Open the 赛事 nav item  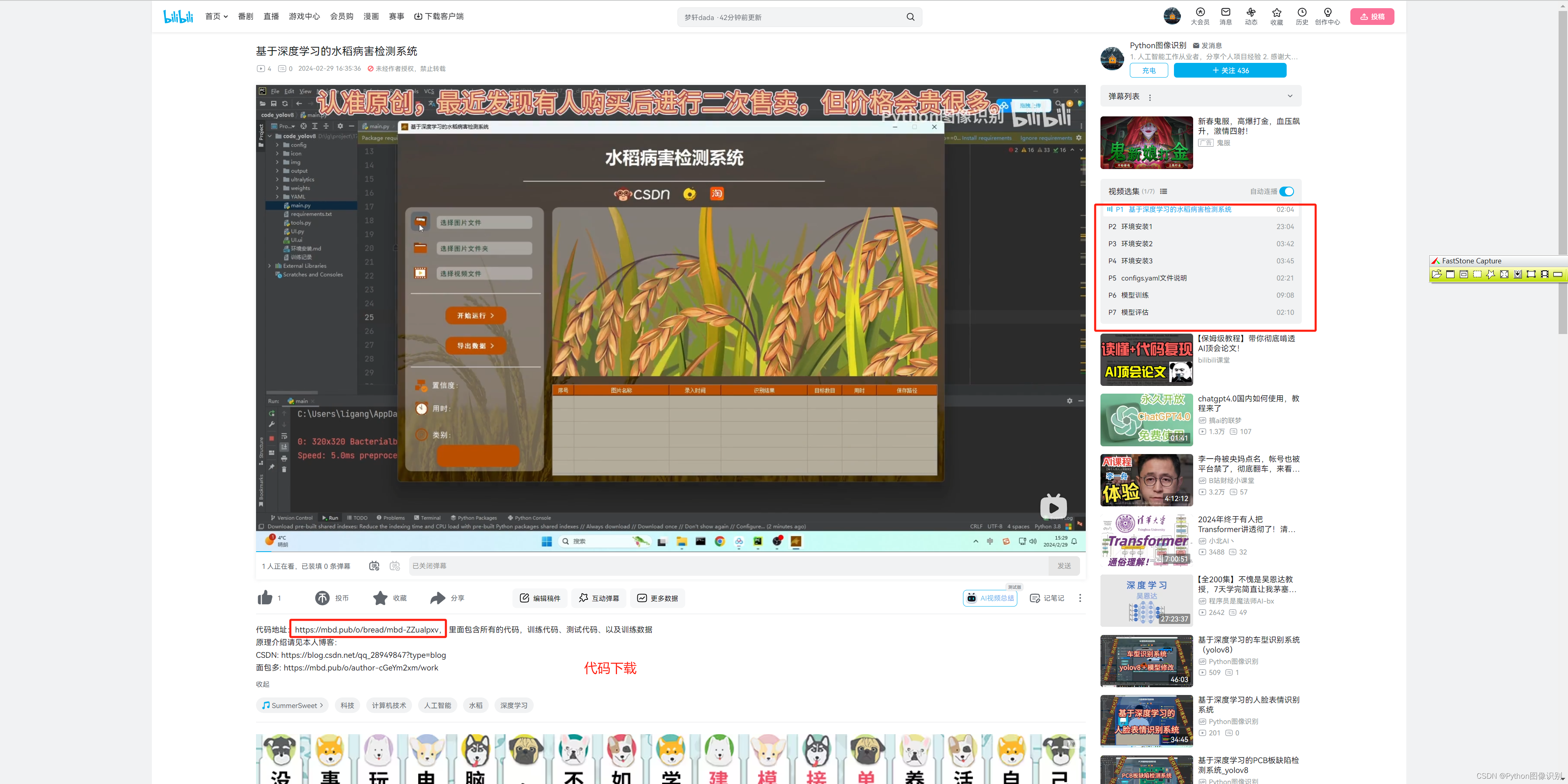(x=396, y=16)
